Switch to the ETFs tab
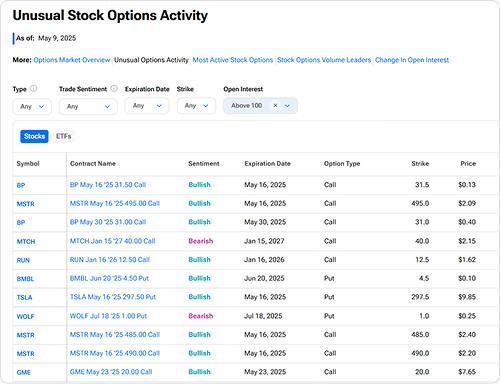The height and width of the screenshot is (384, 500). click(x=64, y=136)
